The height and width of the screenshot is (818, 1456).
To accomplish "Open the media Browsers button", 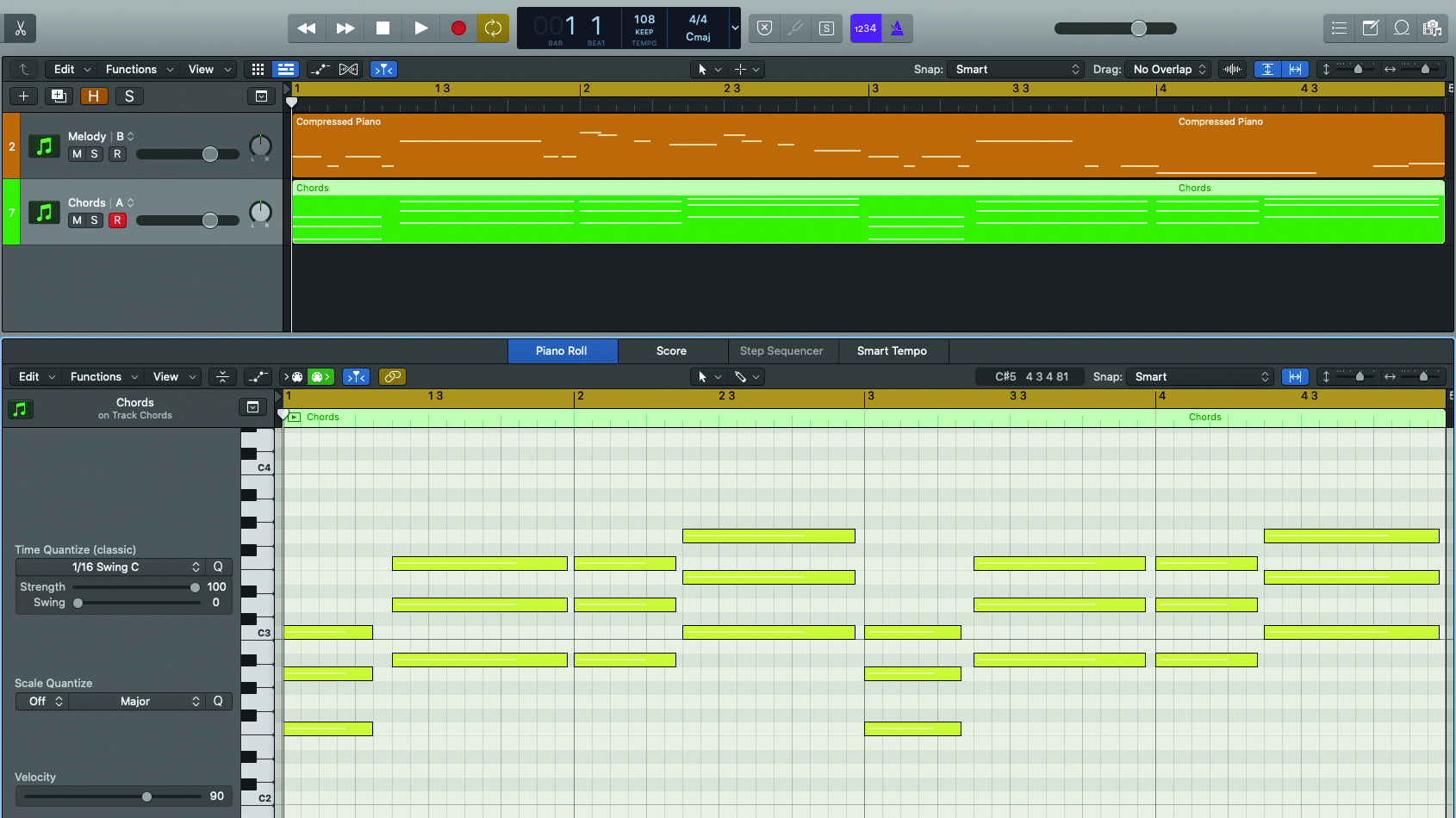I will click(x=1432, y=28).
